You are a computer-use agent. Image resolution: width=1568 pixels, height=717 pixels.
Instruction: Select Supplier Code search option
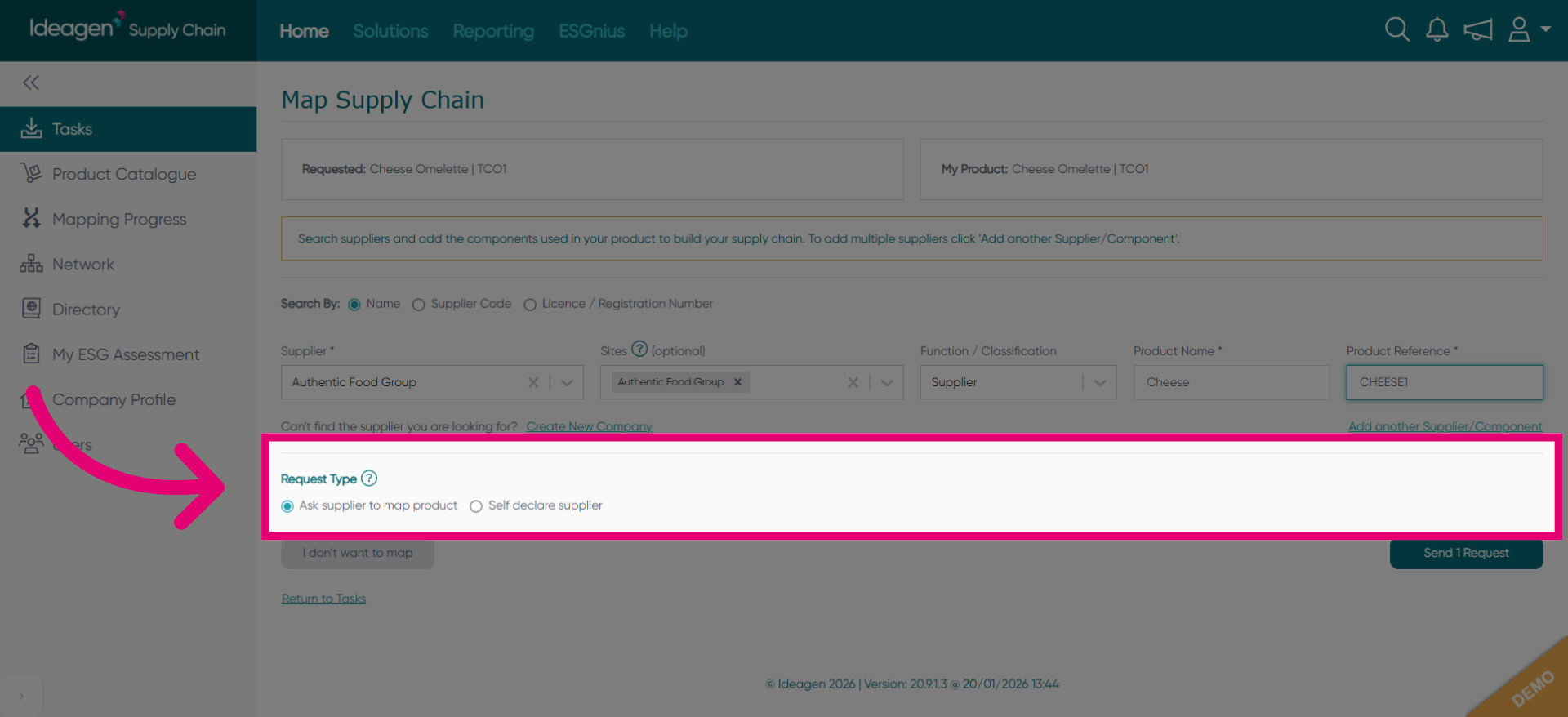click(x=418, y=305)
